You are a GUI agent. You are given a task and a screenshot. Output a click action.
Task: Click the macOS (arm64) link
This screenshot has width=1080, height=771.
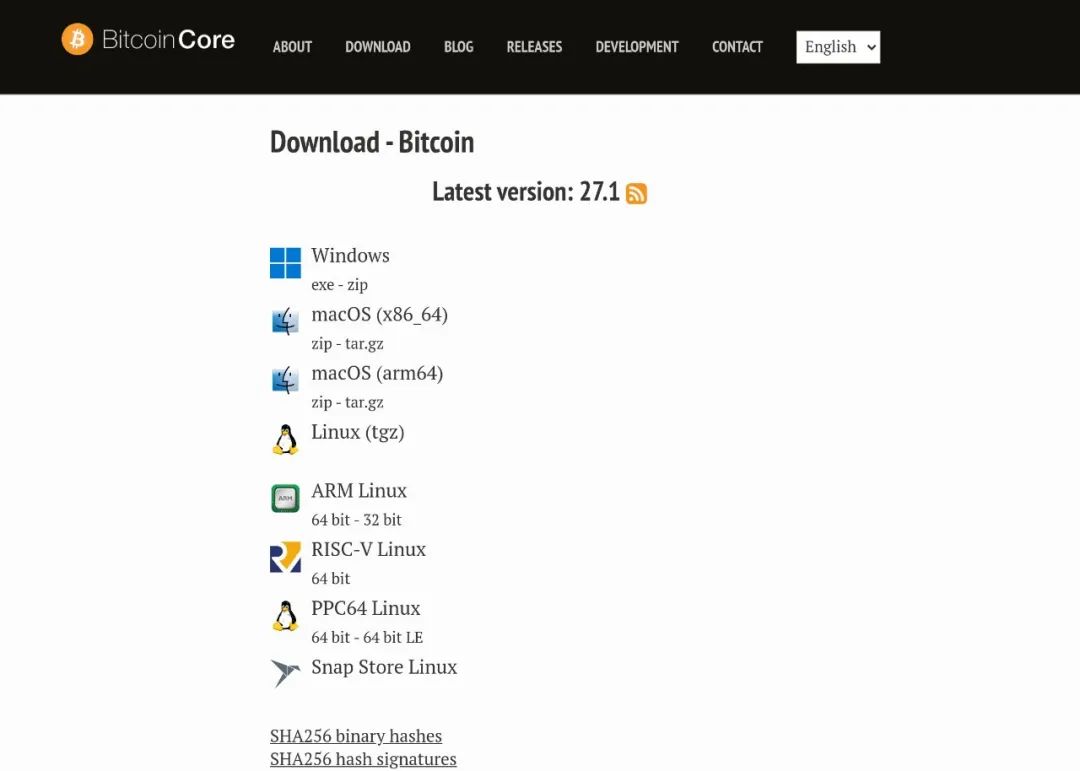[x=377, y=373]
